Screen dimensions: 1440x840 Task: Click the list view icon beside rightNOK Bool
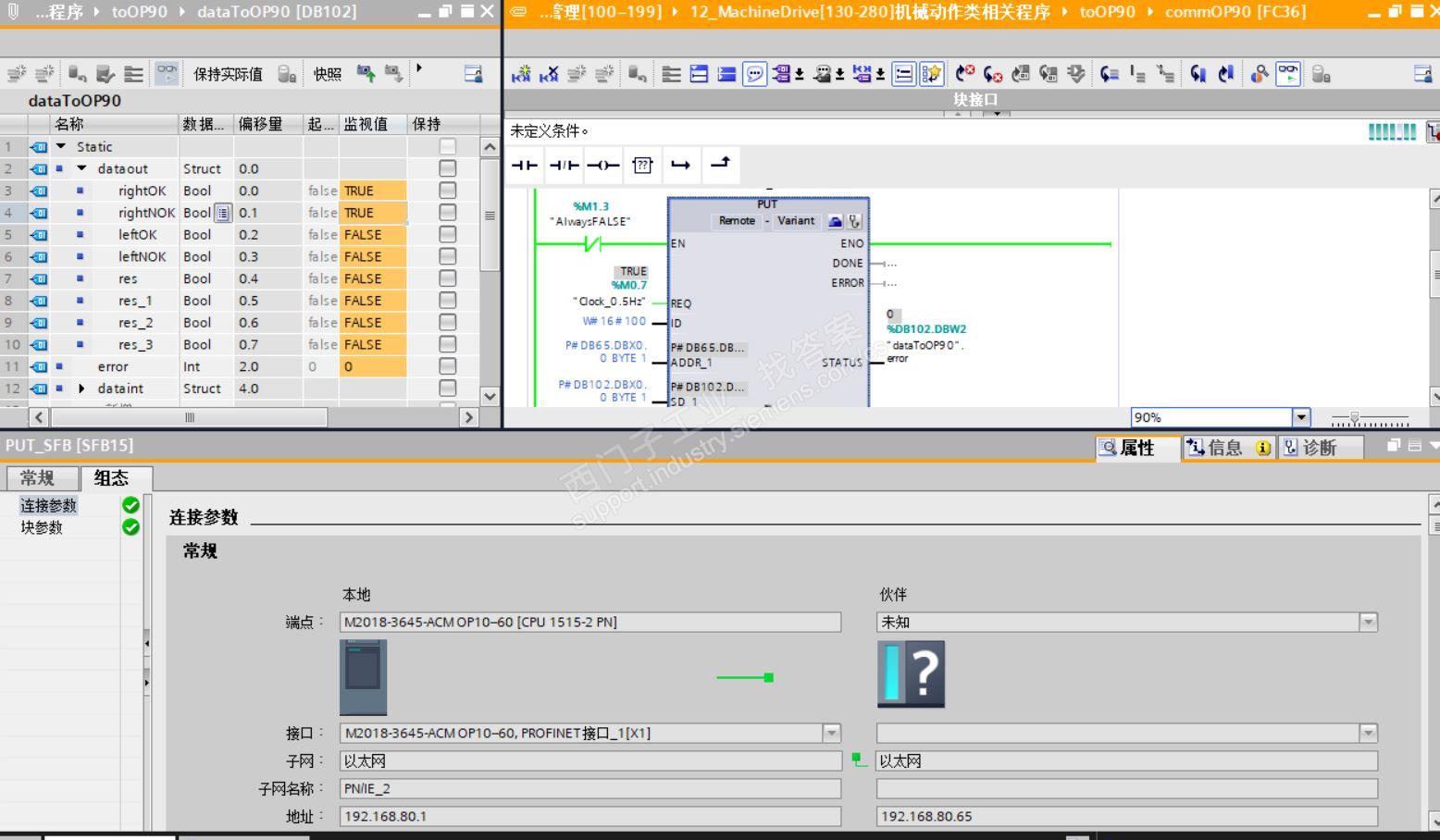(x=223, y=213)
